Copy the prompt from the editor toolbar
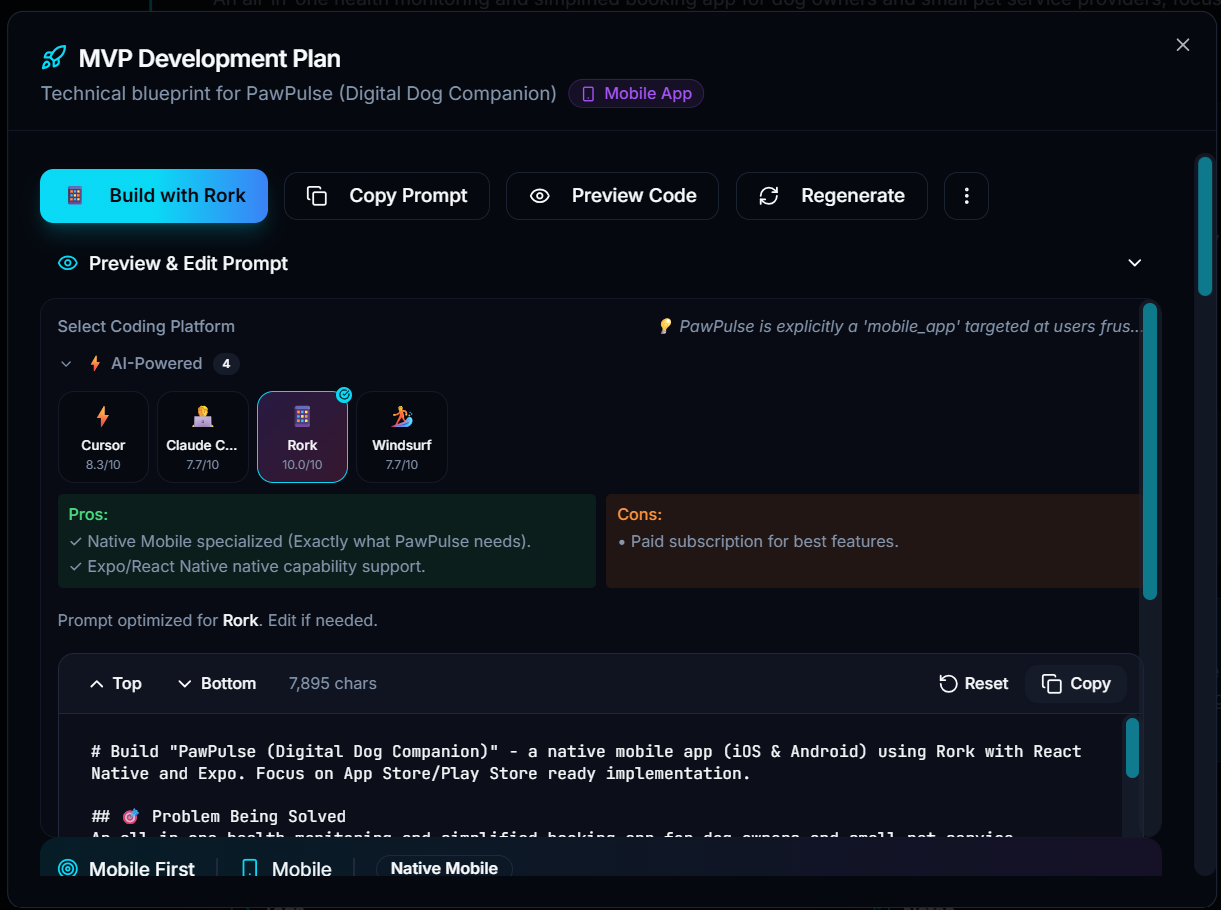 pyautogui.click(x=1076, y=684)
